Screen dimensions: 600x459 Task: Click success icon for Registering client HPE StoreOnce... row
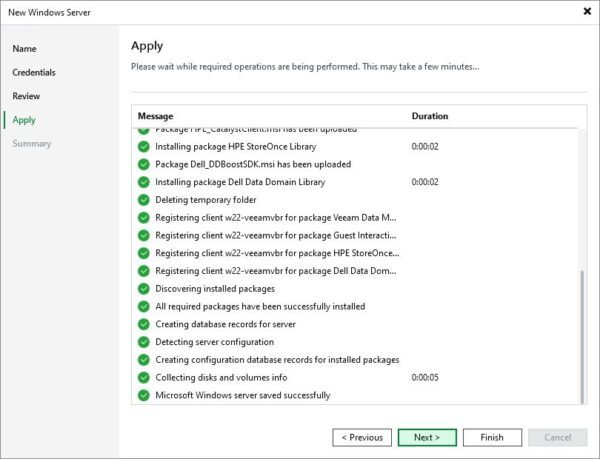143,253
